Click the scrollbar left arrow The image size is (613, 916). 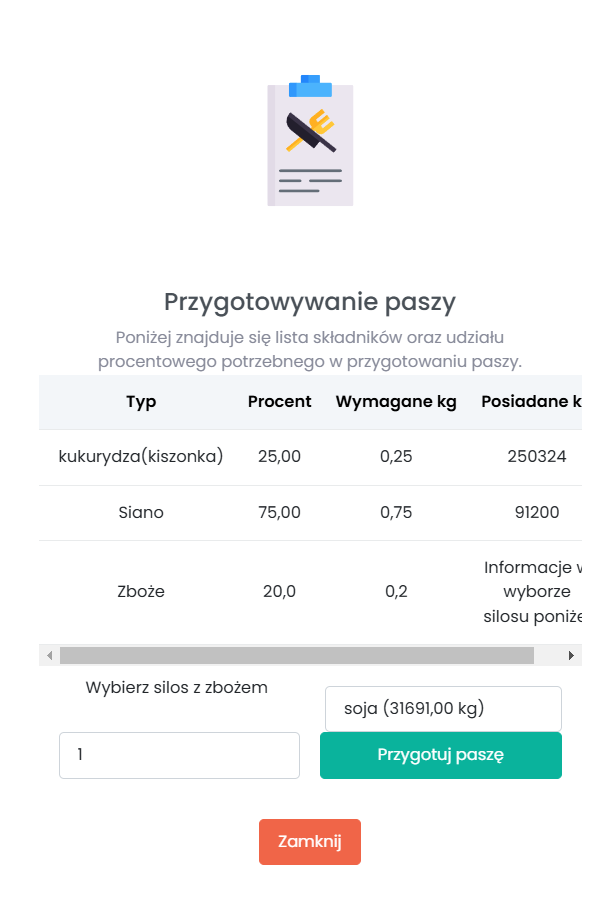tap(49, 656)
